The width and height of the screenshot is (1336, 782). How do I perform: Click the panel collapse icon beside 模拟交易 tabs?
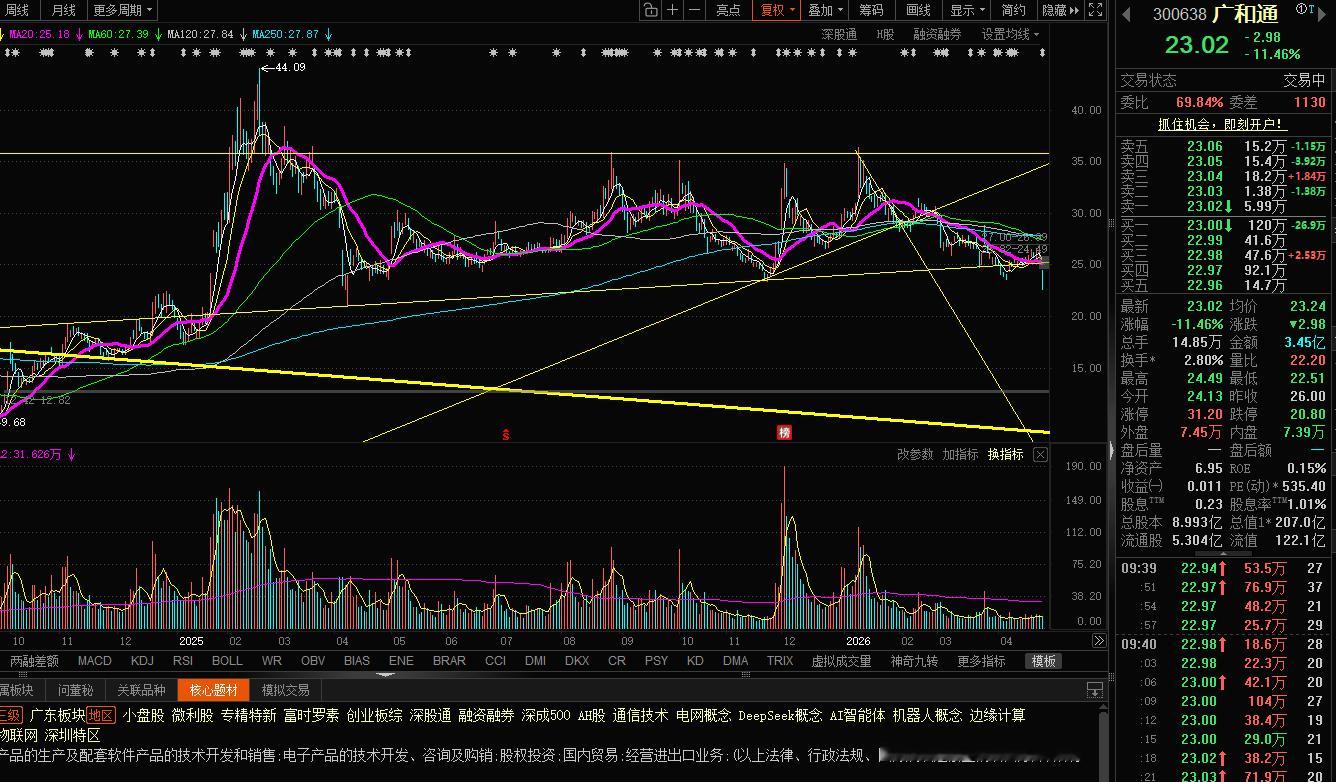tap(1095, 690)
